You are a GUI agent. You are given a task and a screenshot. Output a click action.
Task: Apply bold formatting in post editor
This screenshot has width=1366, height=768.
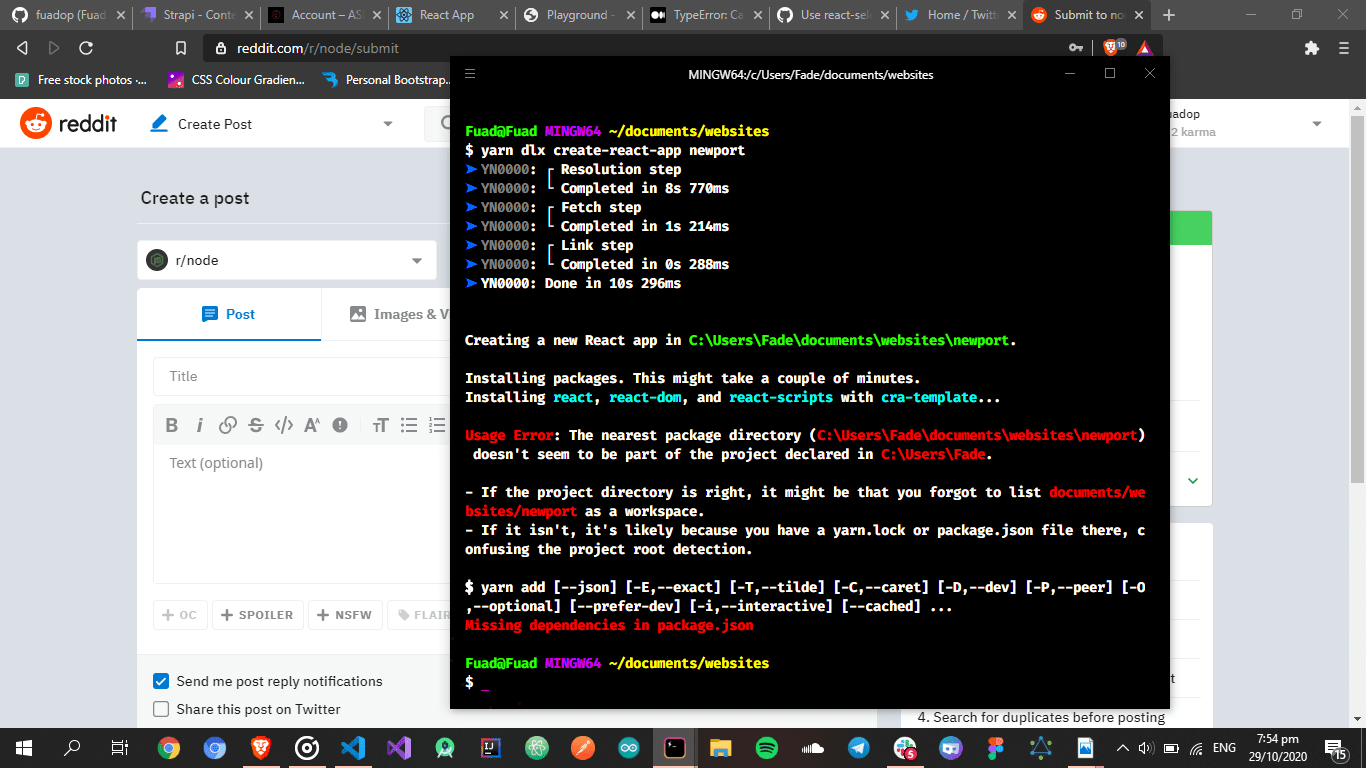(172, 425)
